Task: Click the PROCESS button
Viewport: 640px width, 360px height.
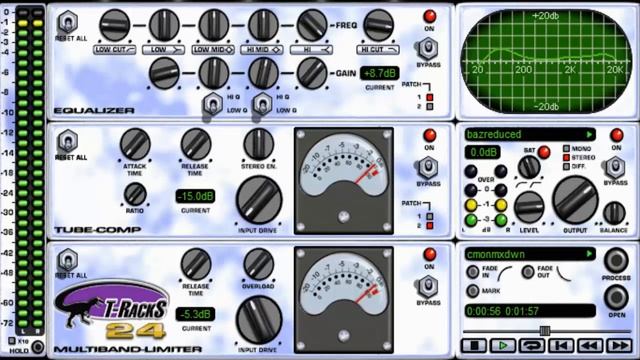Action: tap(616, 260)
